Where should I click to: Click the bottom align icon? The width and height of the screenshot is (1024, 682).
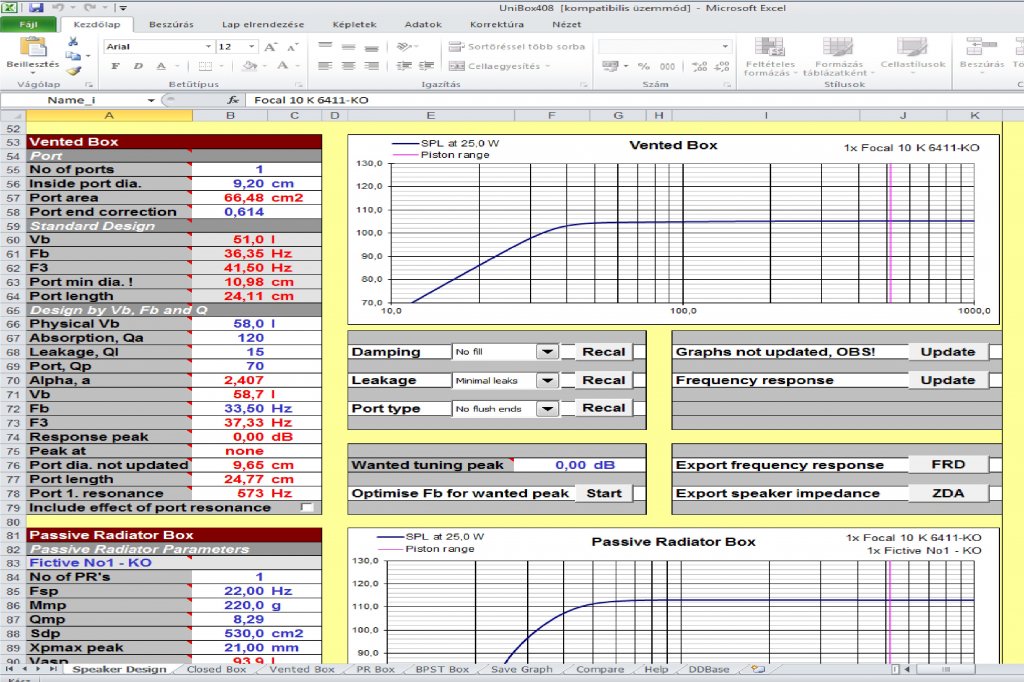click(x=372, y=46)
